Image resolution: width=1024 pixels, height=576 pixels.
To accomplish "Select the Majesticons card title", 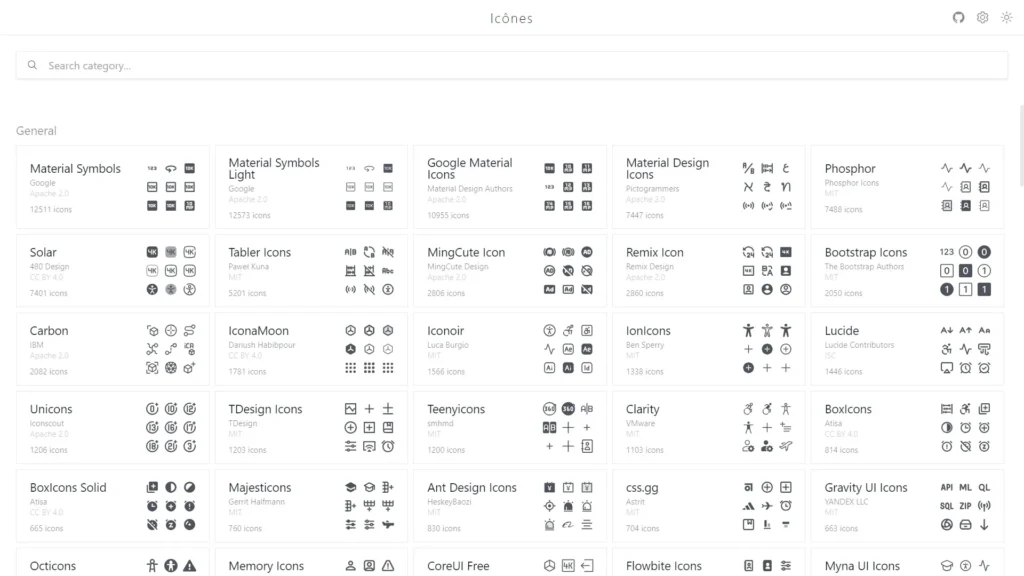I will tap(260, 487).
